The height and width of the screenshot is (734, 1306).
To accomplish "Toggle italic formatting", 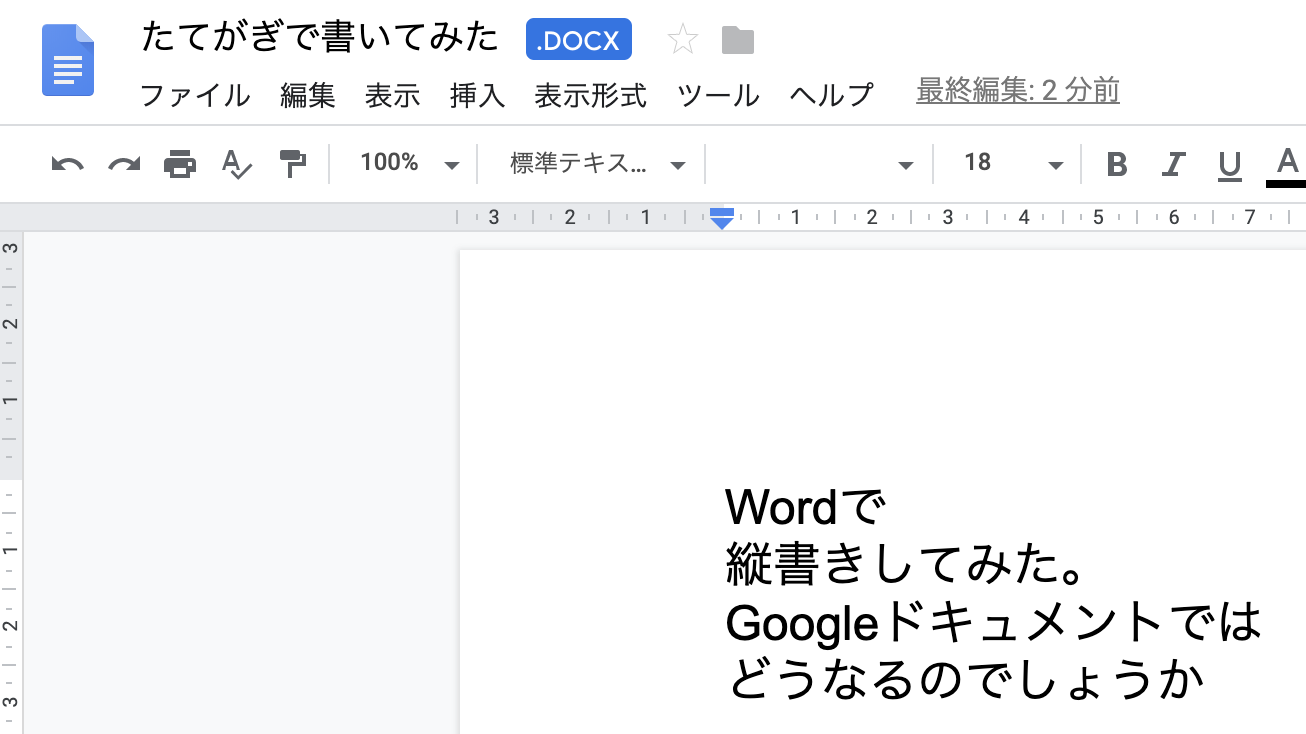I will point(1173,164).
